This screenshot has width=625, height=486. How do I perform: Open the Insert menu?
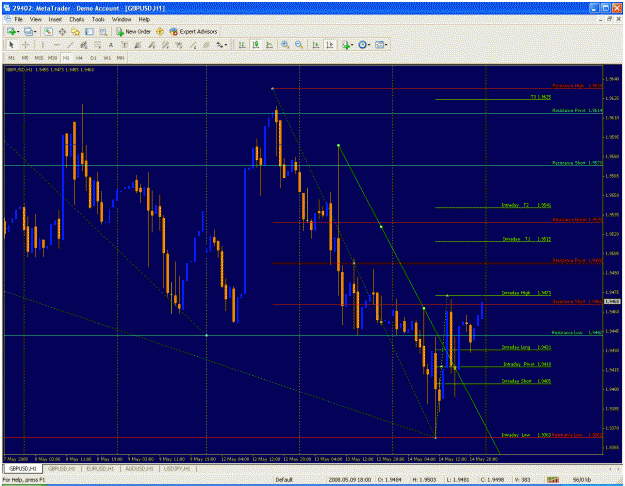pyautogui.click(x=55, y=19)
